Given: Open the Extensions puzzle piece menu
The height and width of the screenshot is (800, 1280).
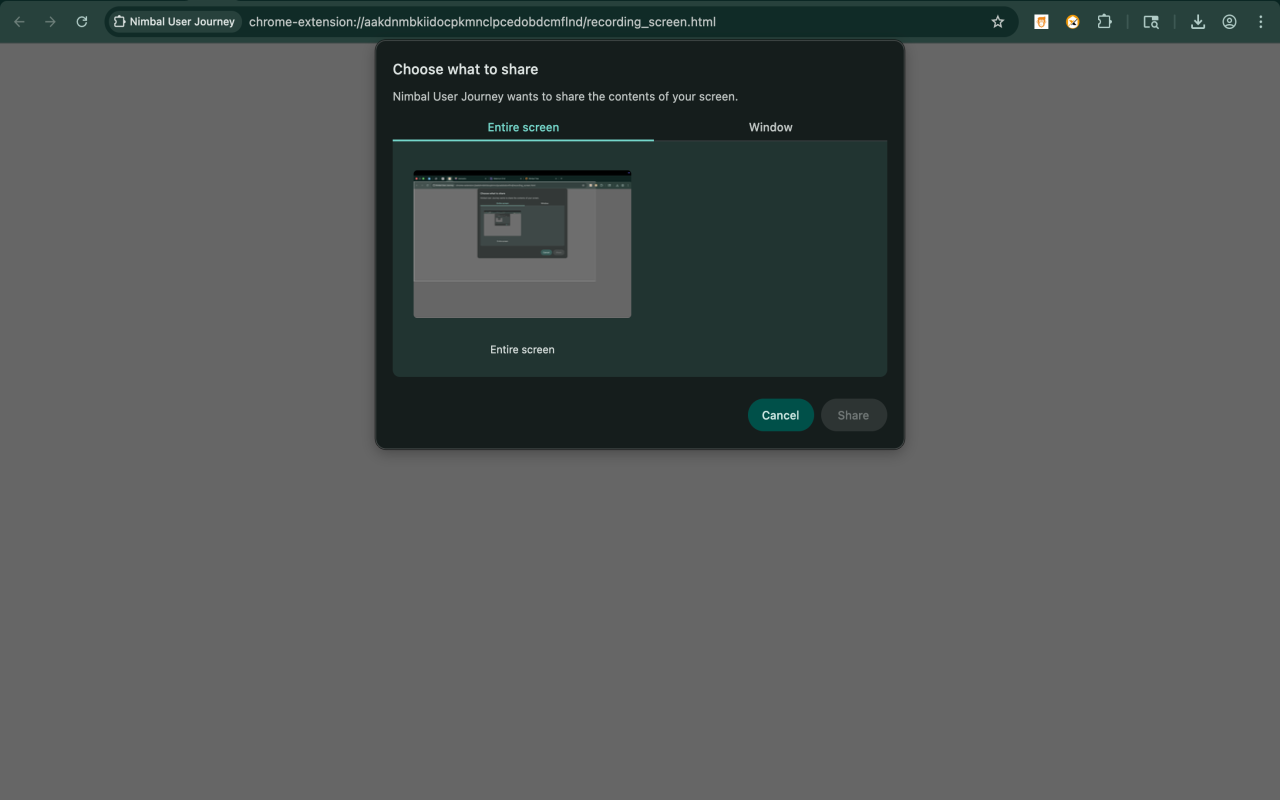Looking at the screenshot, I should tap(1104, 21).
